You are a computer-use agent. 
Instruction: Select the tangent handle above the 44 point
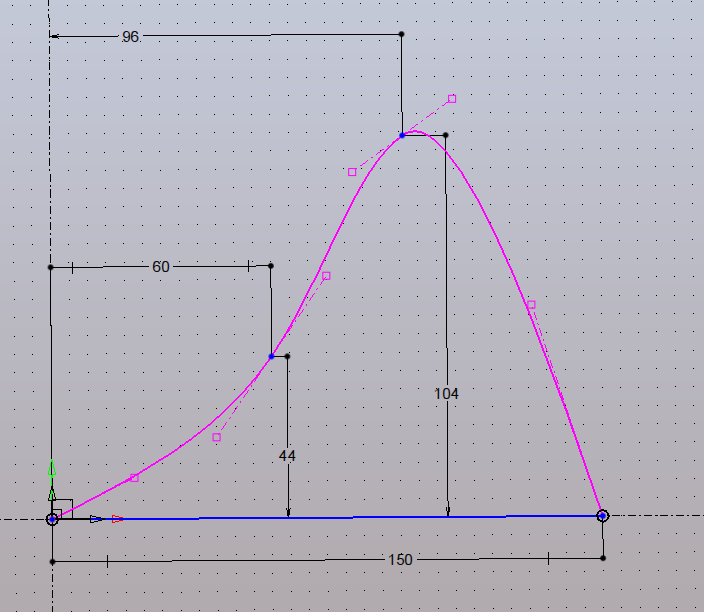click(x=326, y=276)
